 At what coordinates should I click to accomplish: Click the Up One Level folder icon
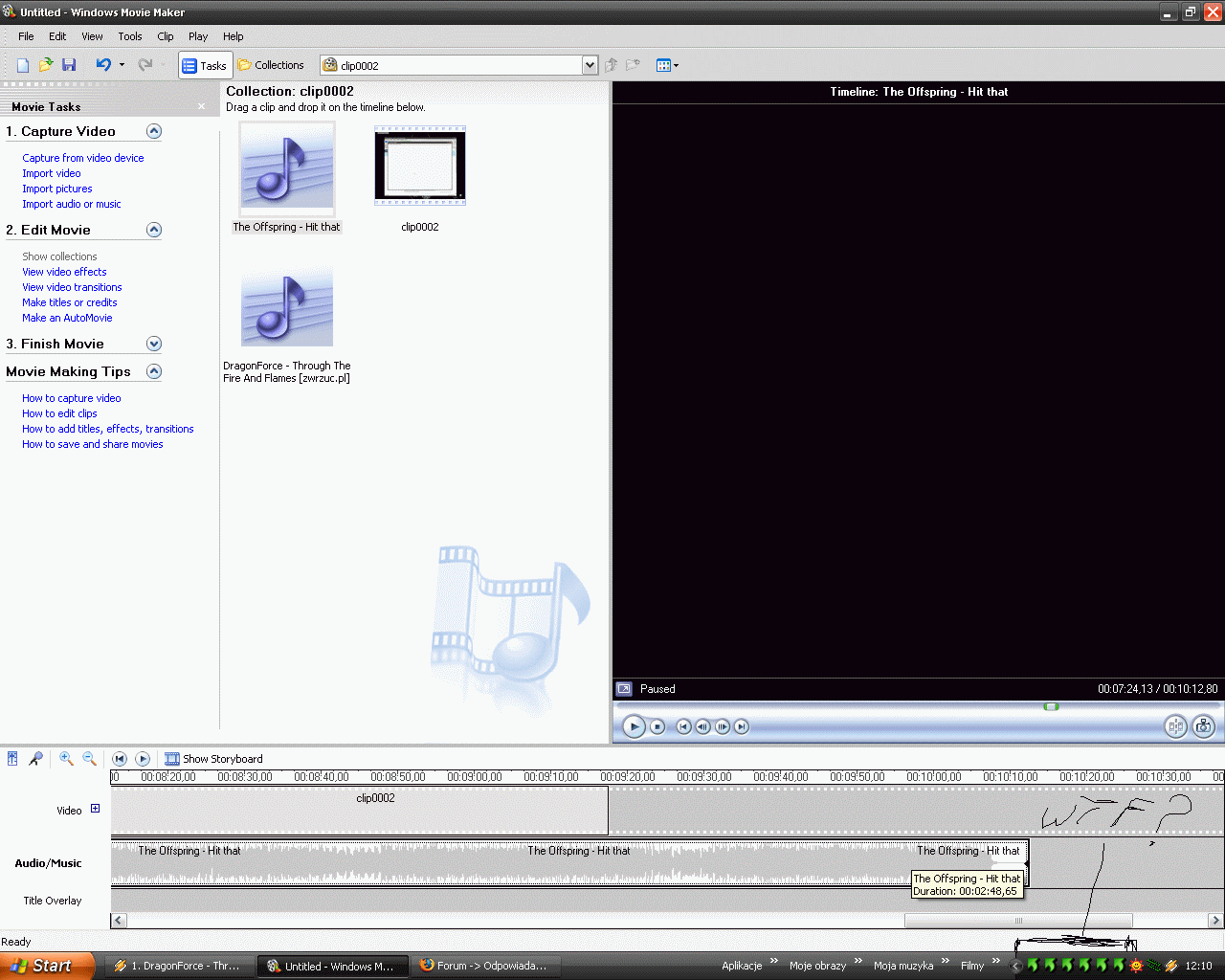611,65
